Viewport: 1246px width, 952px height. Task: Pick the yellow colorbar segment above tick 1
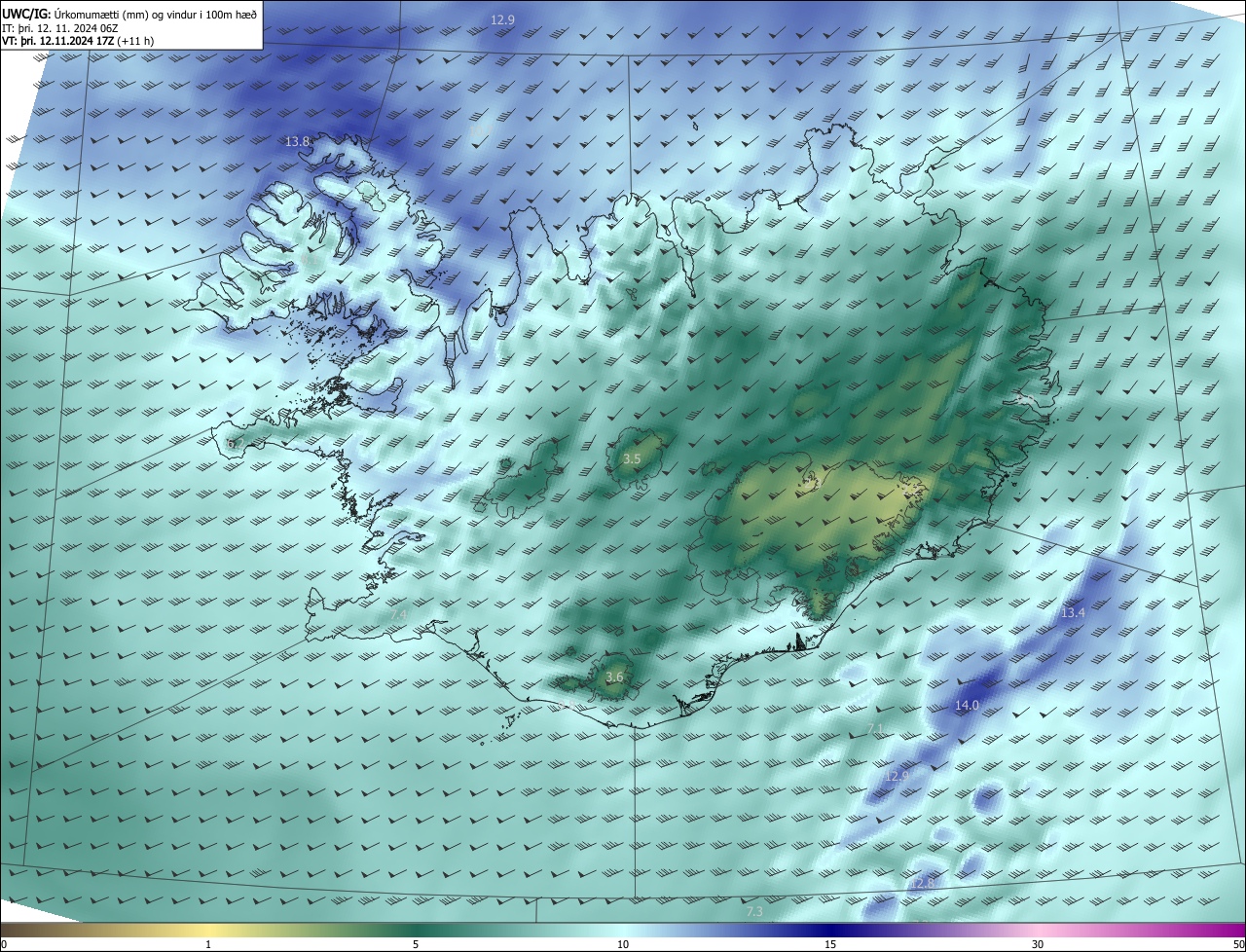click(x=208, y=930)
